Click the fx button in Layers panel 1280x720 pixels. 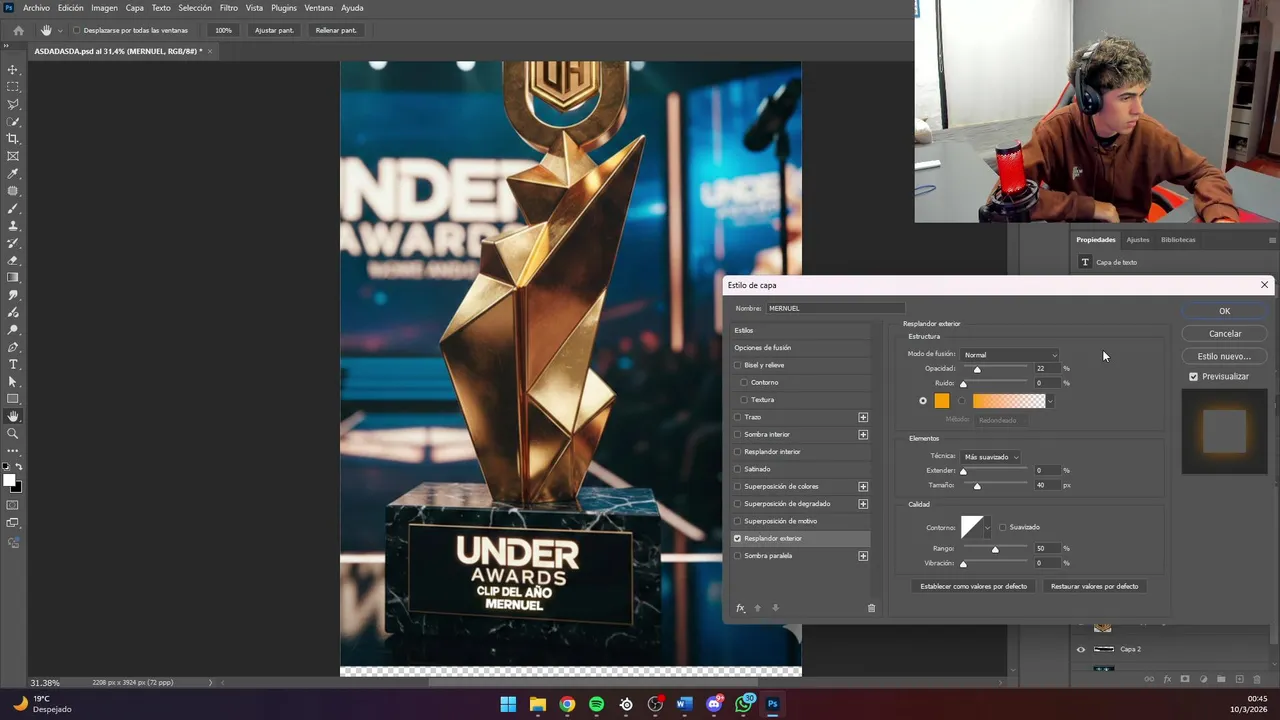(1167, 679)
